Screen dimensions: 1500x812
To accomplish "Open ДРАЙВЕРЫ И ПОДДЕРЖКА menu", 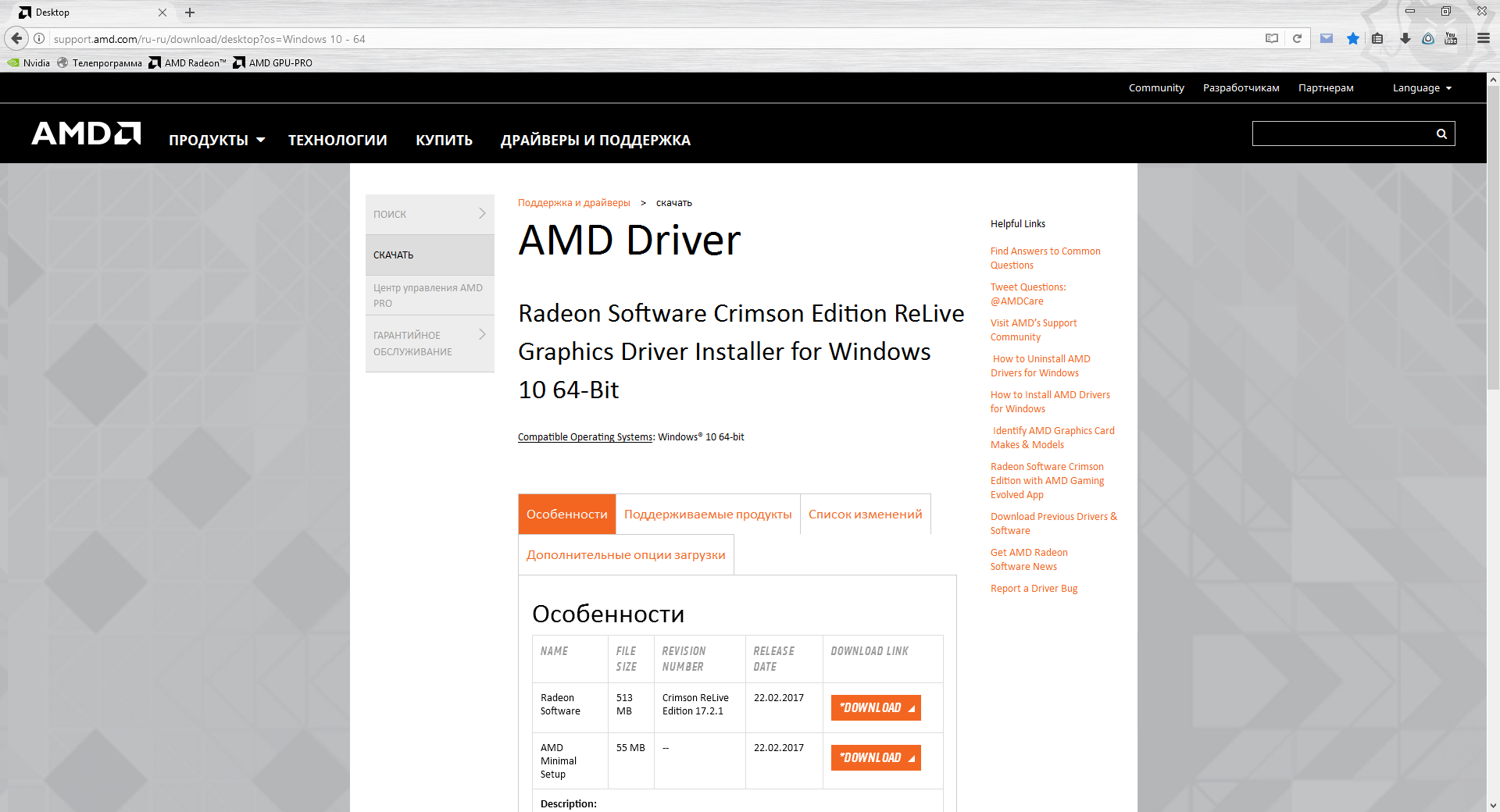I will (x=595, y=141).
